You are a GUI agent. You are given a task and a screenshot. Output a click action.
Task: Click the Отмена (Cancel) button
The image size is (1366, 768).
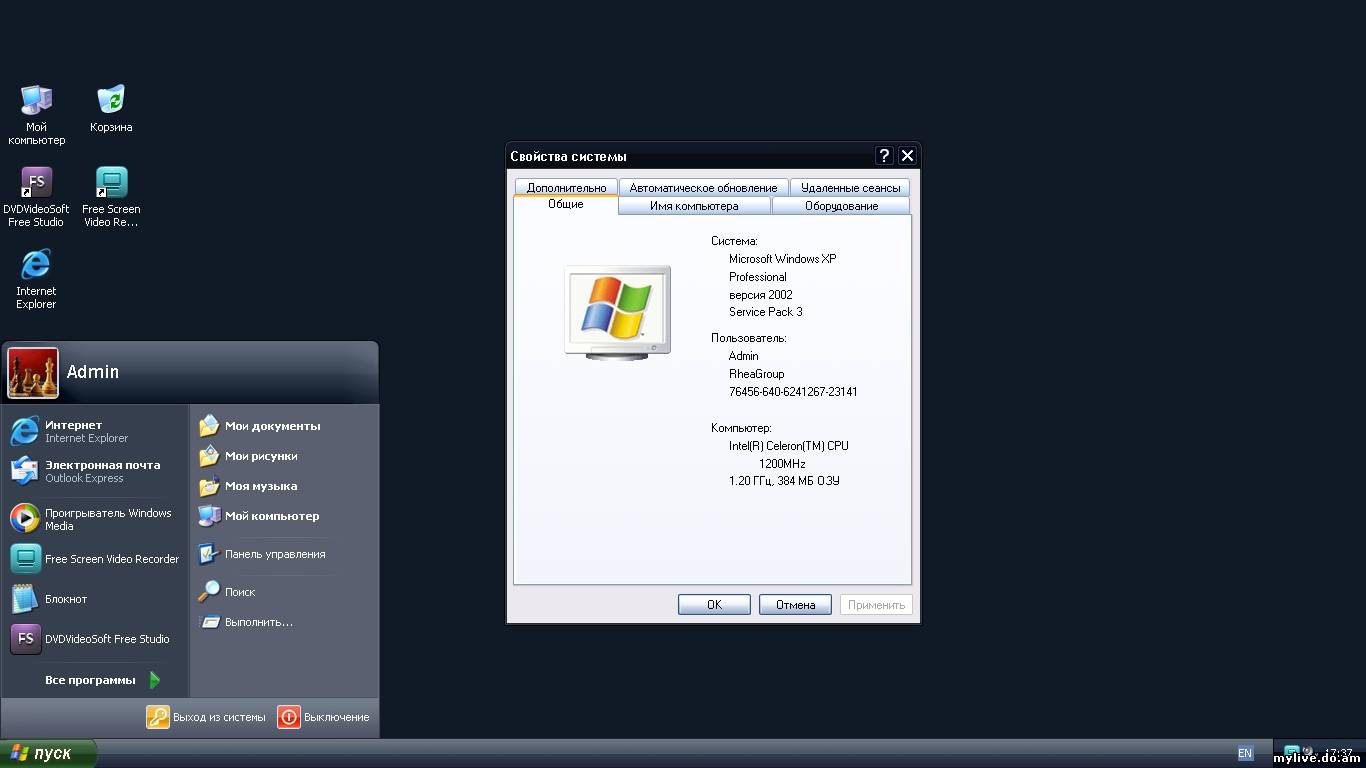[795, 605]
